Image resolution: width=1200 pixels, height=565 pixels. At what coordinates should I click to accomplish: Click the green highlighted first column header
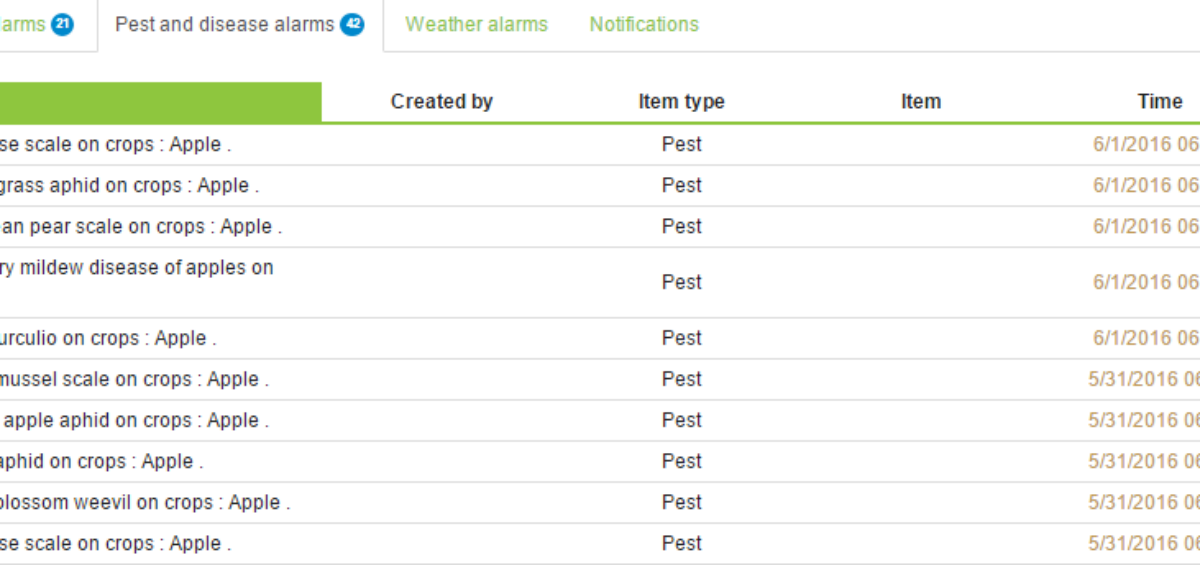point(160,102)
